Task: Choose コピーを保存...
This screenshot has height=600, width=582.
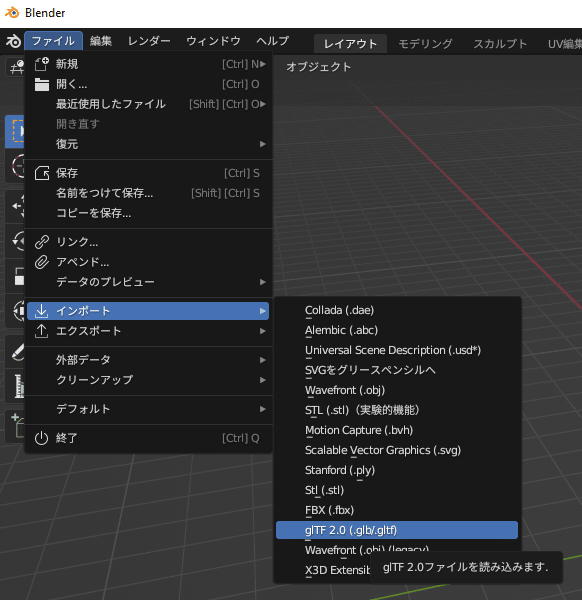Action: (x=148, y=213)
